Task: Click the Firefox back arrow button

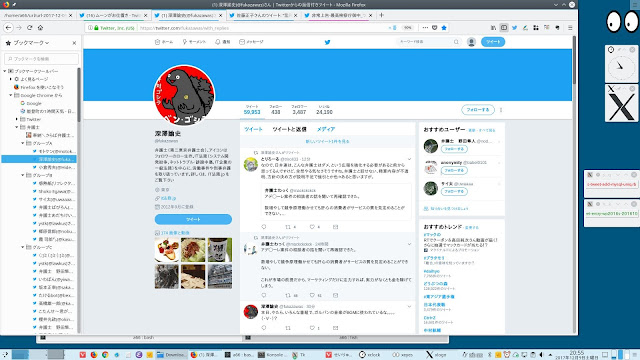Action: pos(8,28)
